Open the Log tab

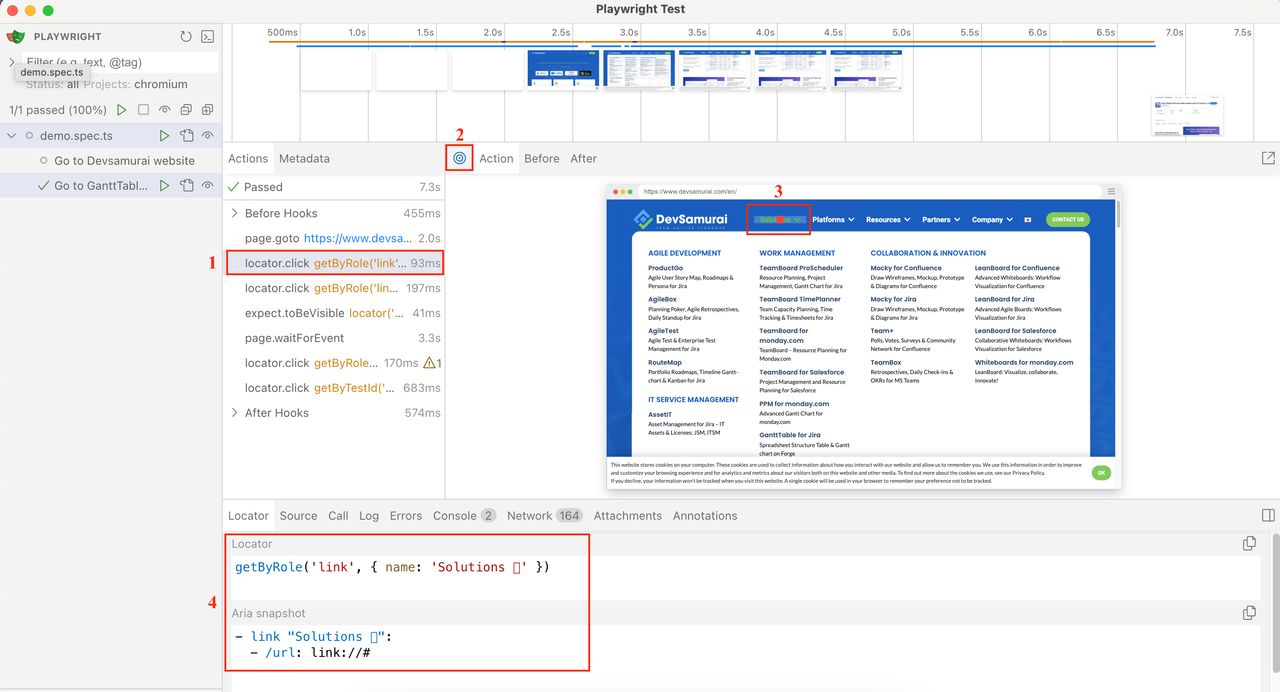tap(369, 516)
